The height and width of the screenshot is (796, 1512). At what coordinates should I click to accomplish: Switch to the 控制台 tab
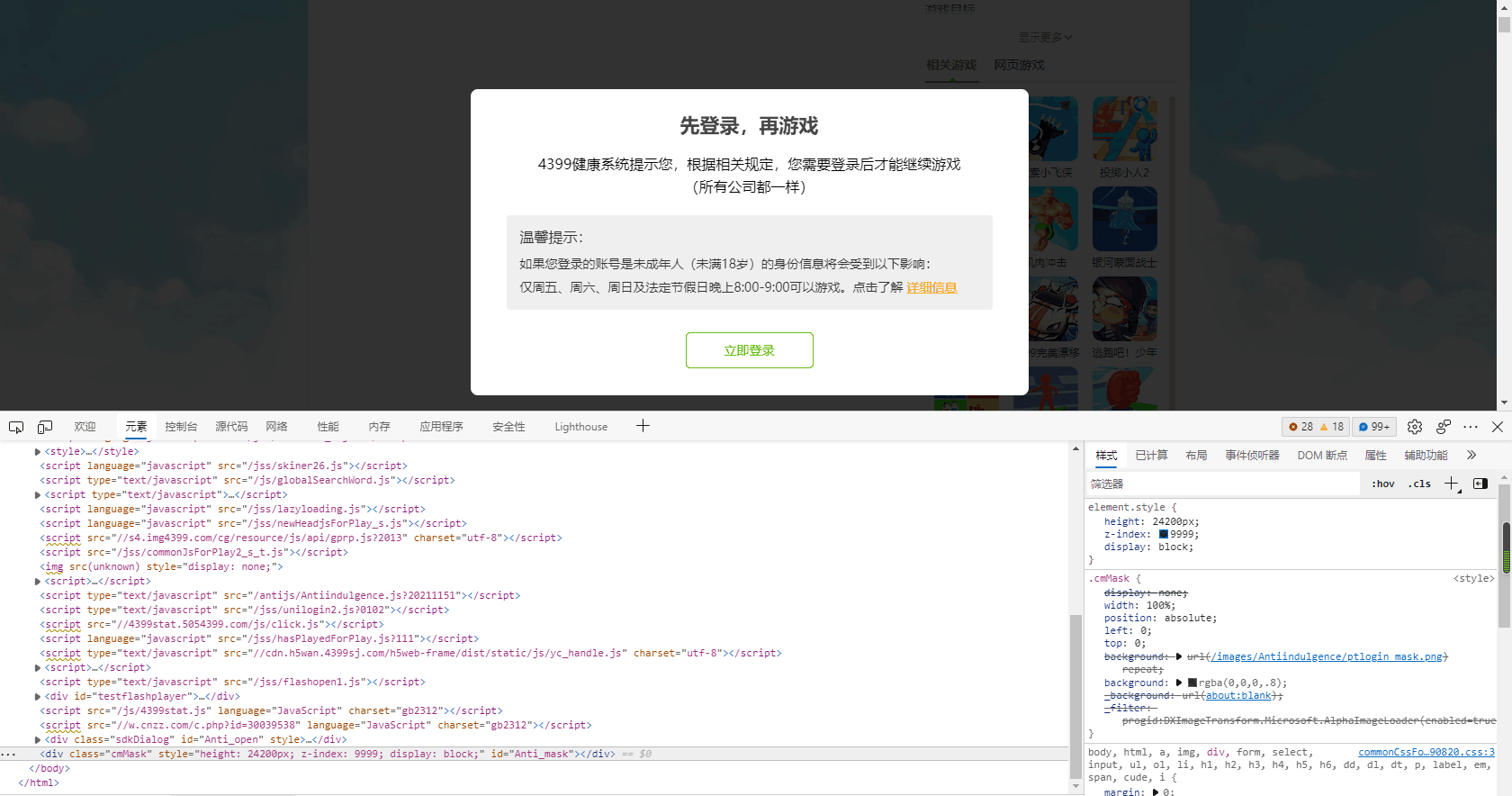(181, 427)
